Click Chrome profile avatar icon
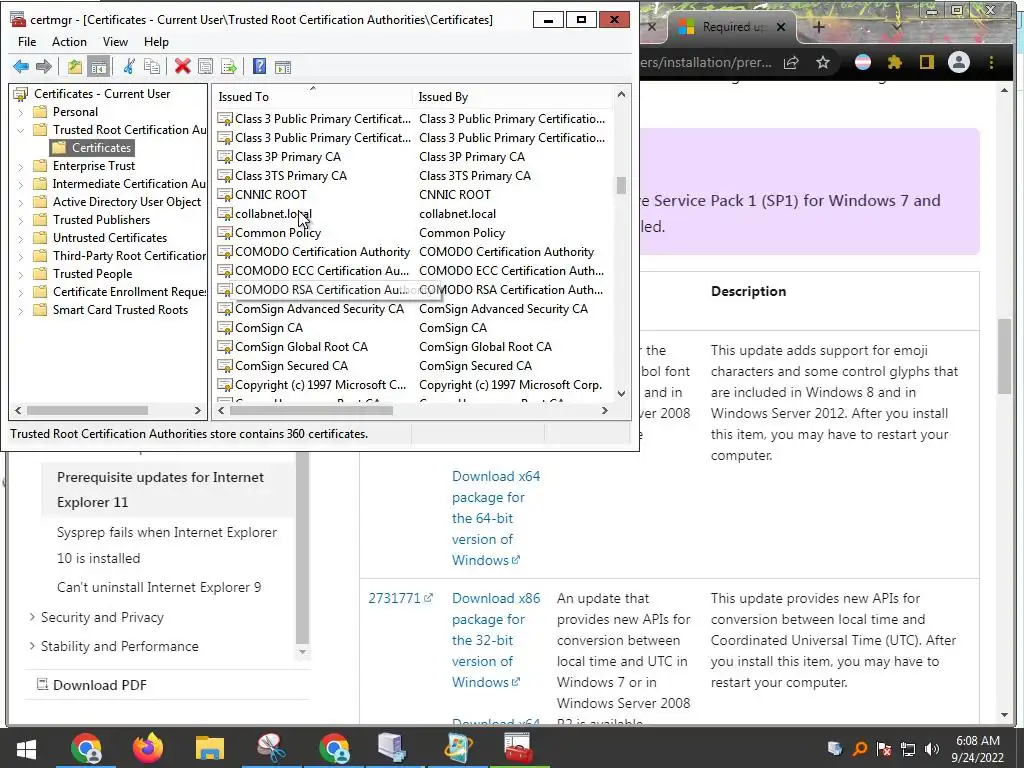 pos(959,62)
